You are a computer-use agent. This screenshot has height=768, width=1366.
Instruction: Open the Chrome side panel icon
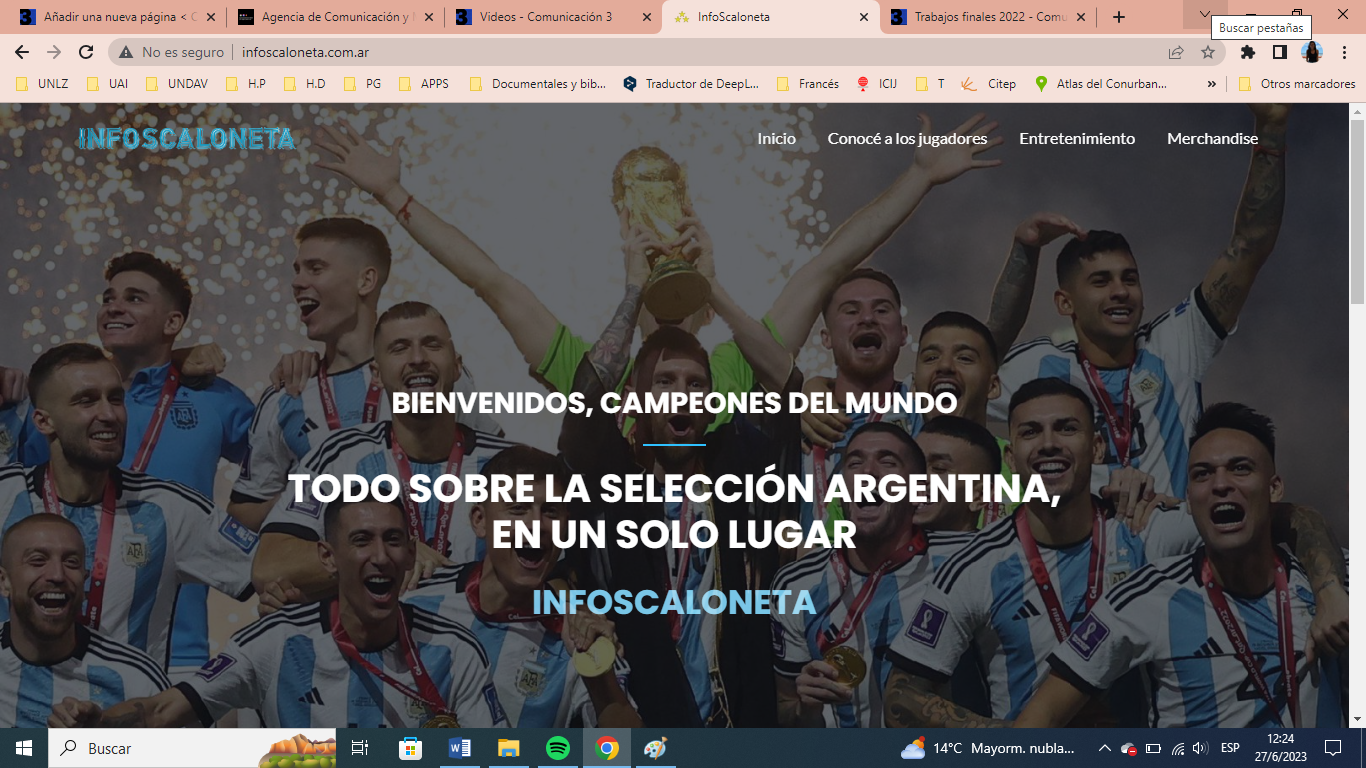[x=1280, y=52]
